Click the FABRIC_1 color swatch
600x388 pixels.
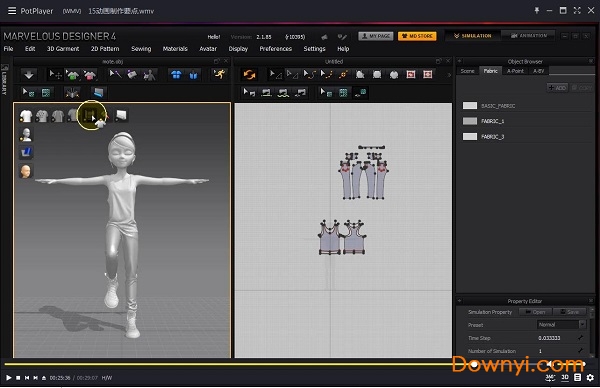[470, 121]
